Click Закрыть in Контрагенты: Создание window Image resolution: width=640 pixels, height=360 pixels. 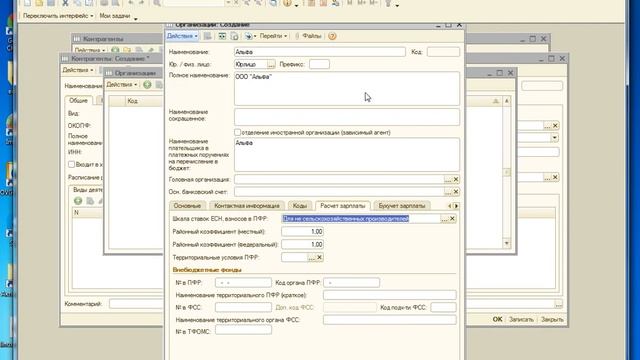pyautogui.click(x=552, y=319)
